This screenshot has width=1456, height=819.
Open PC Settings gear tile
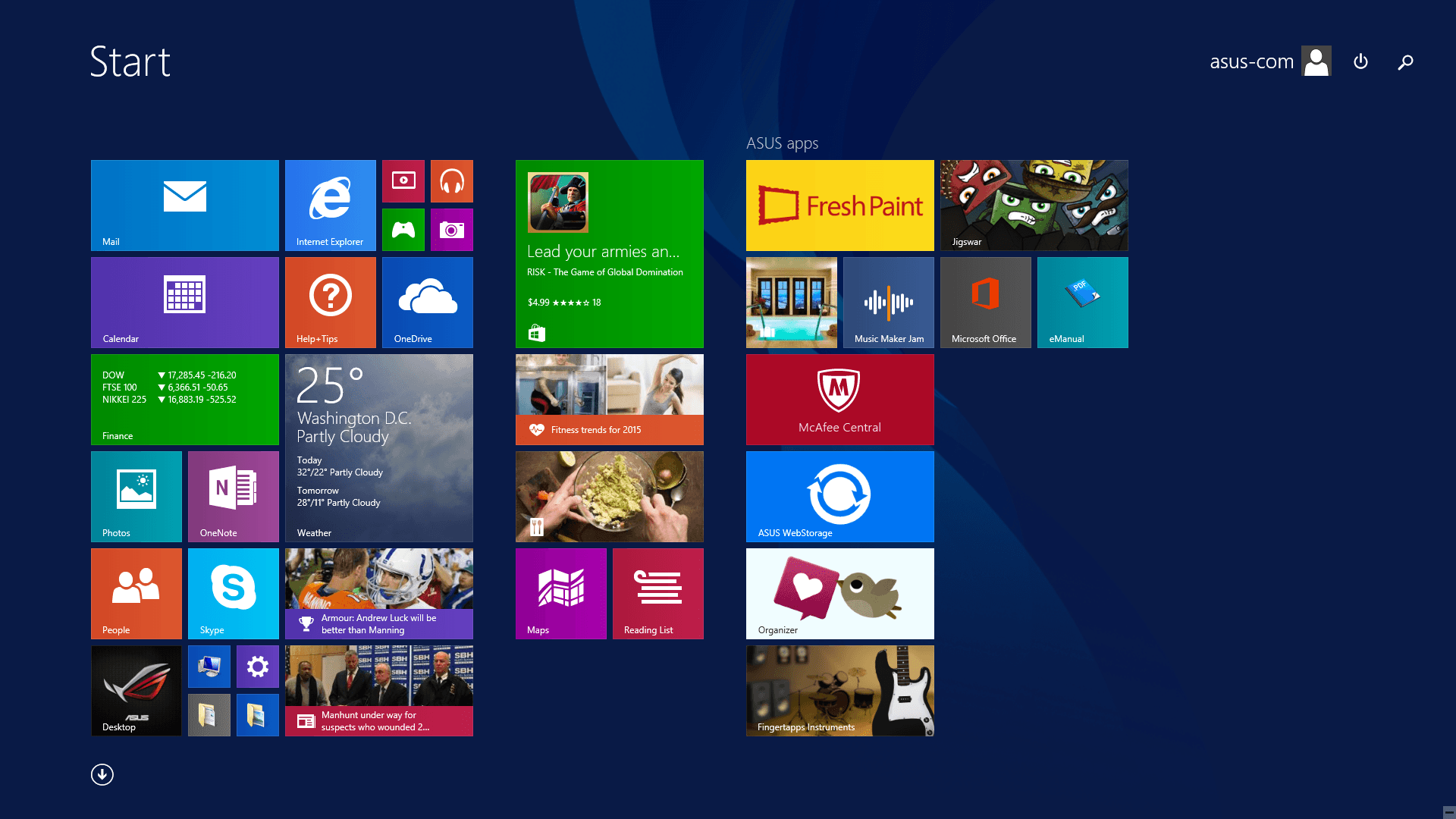pyautogui.click(x=257, y=667)
